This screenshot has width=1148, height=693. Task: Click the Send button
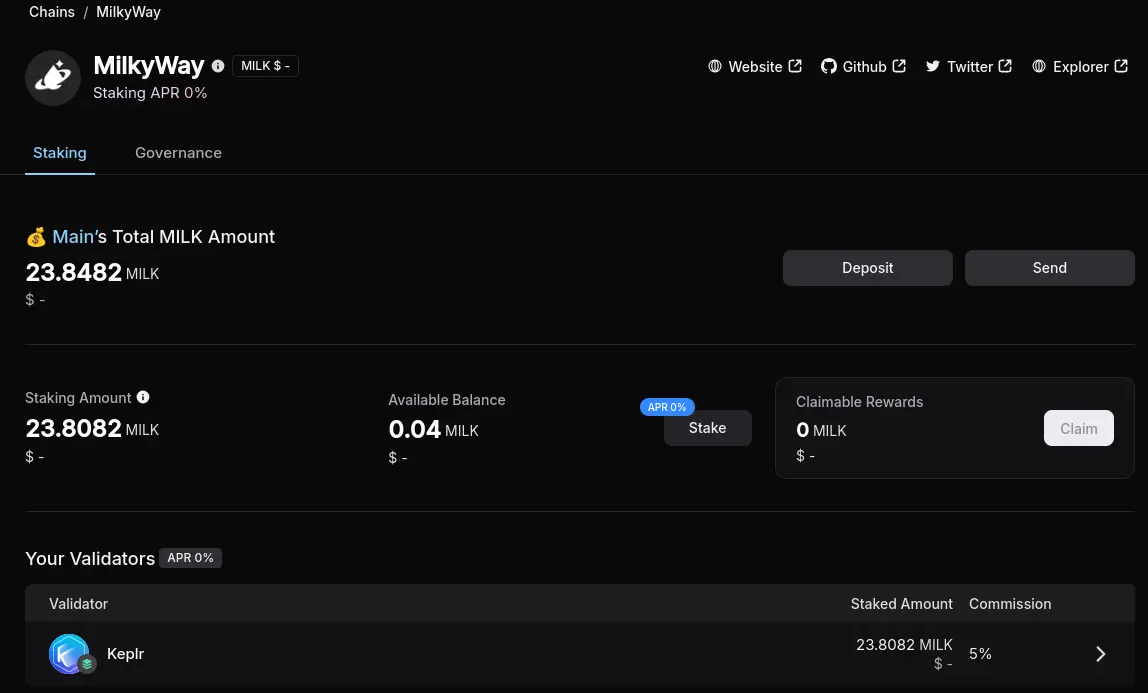[x=1049, y=268]
